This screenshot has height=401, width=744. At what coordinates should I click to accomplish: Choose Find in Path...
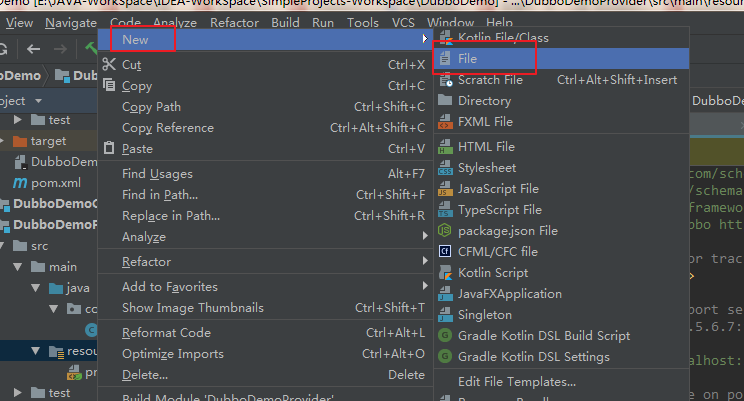pos(266,195)
